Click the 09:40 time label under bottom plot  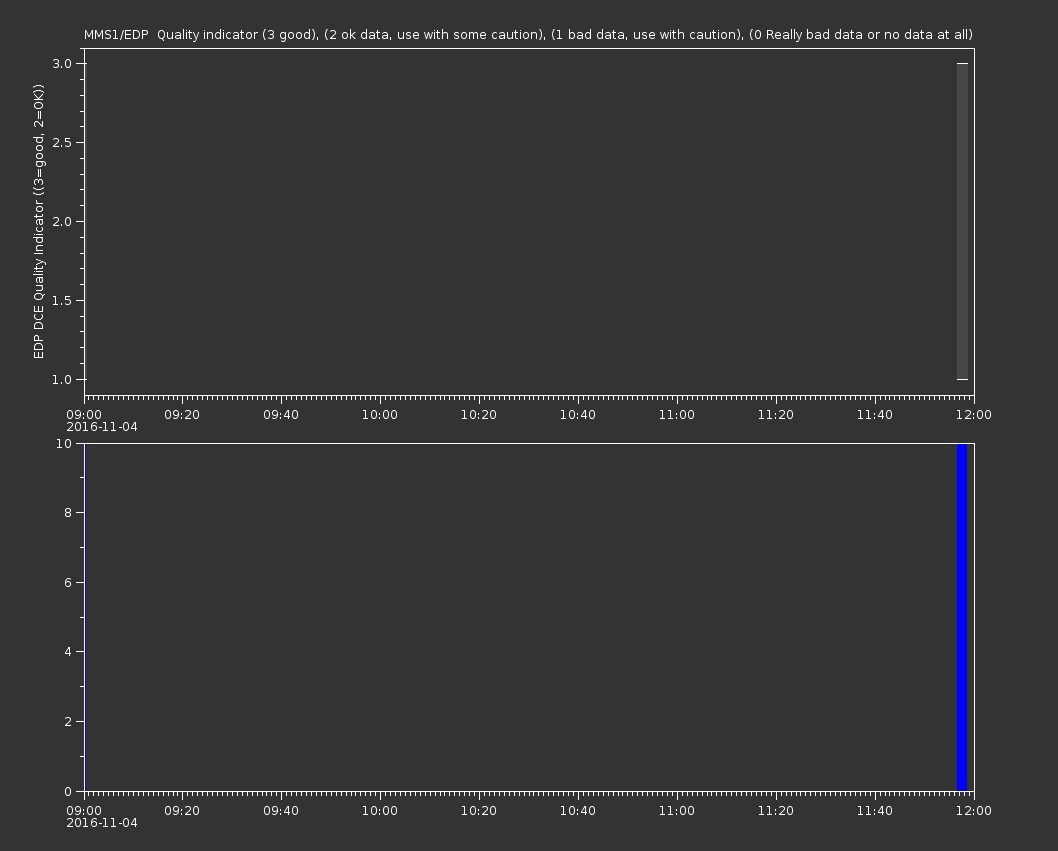point(281,811)
